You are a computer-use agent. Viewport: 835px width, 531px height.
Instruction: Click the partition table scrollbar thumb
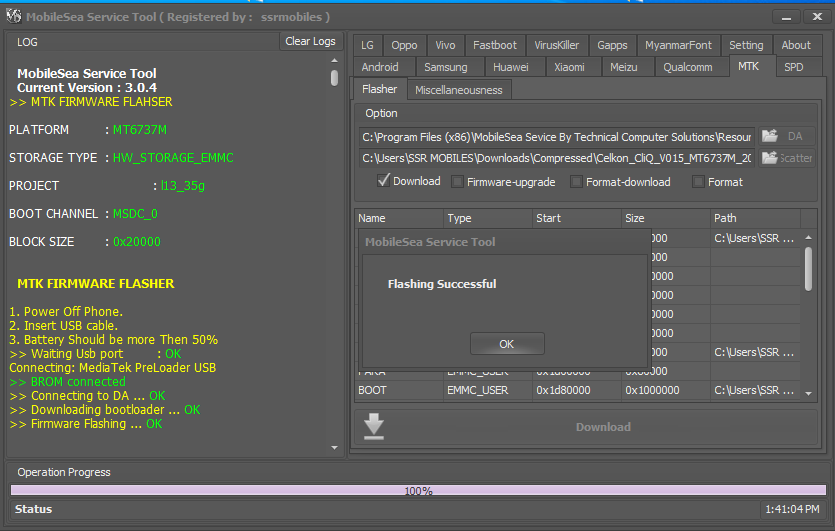808,268
